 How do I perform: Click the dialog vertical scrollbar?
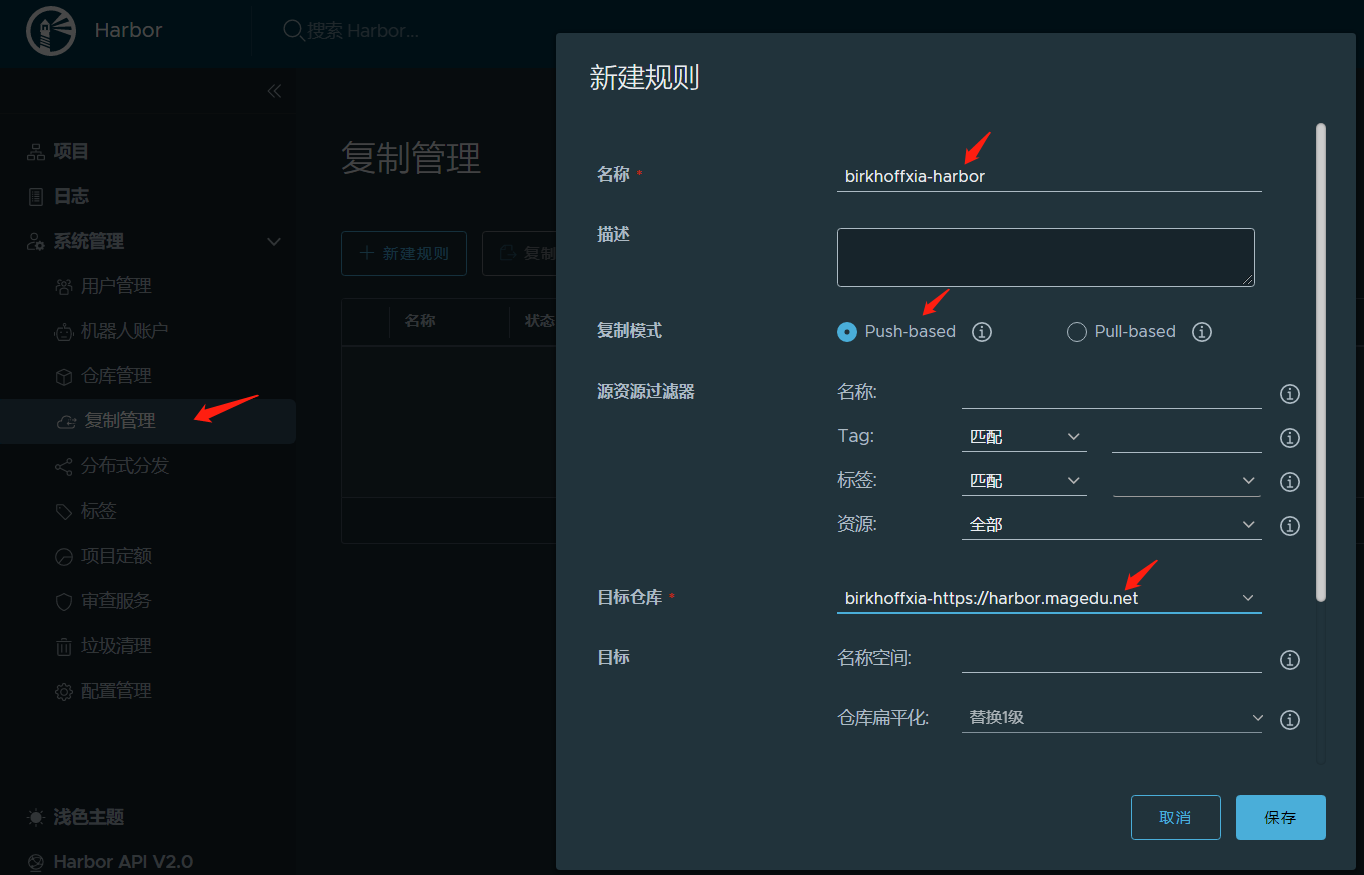[1321, 362]
